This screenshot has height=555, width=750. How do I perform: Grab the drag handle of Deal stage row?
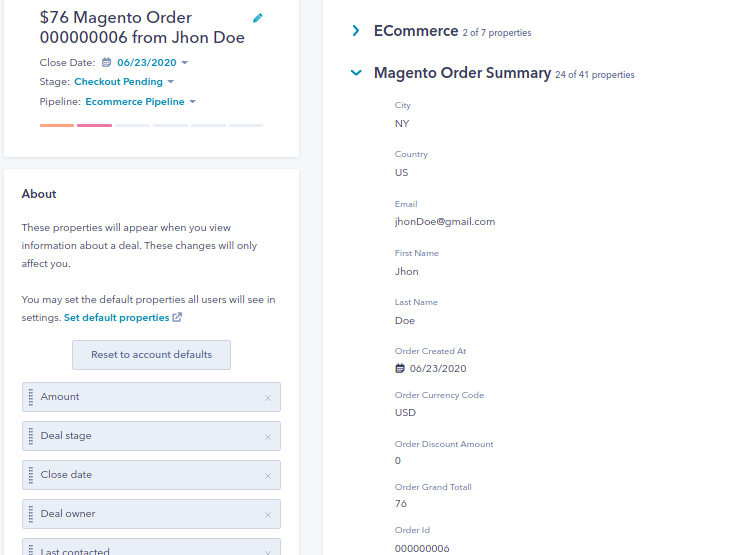click(31, 436)
